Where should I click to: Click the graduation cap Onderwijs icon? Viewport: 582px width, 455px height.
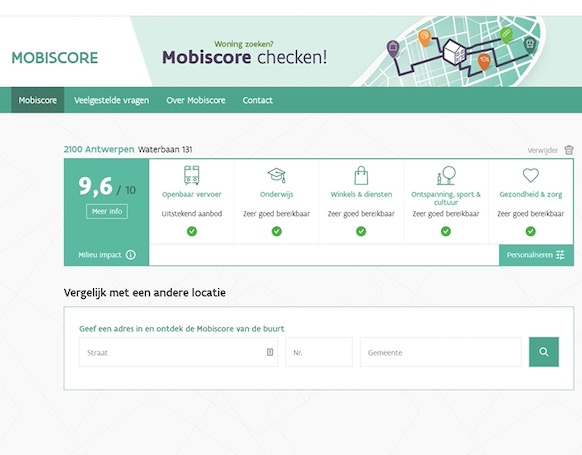277,175
